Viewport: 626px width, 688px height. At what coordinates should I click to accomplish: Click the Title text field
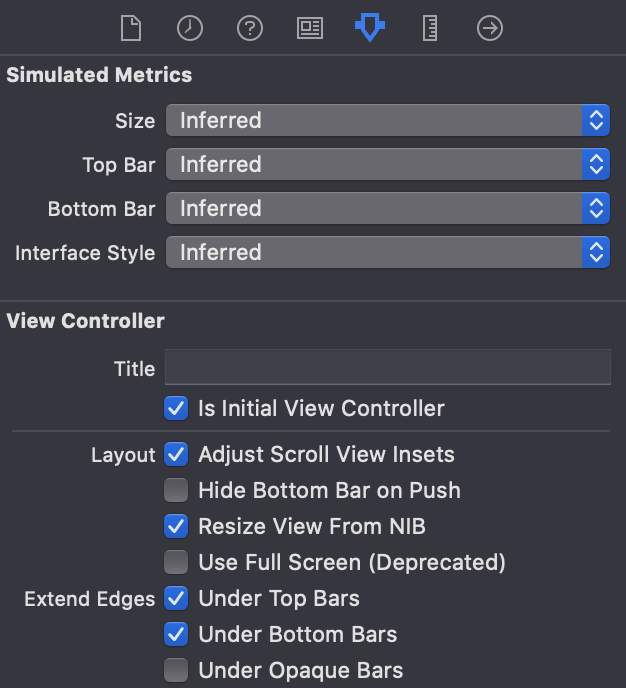(388, 367)
